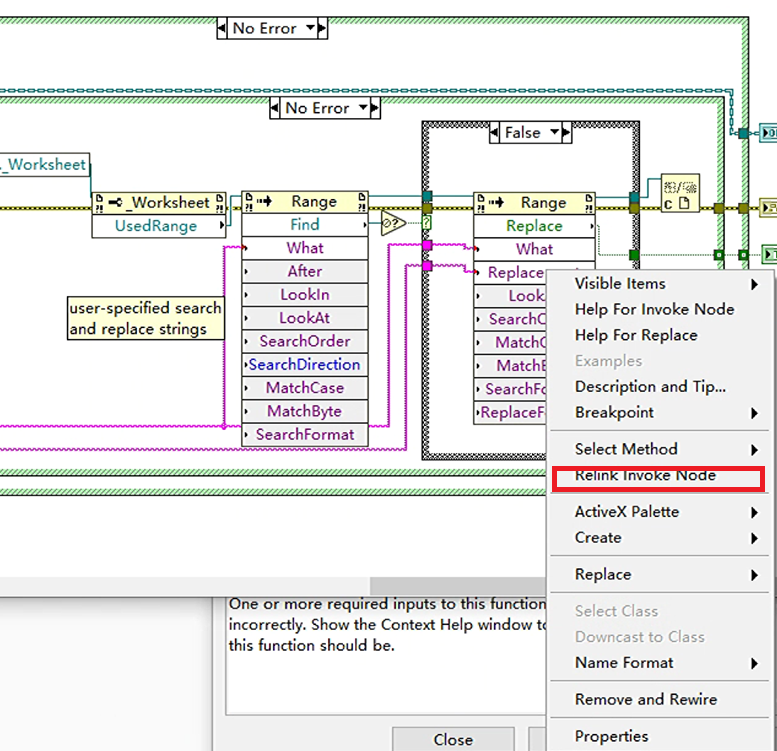Screen dimensions: 777x751
Task: Click the MatchCase input on Find node
Action: 305,388
